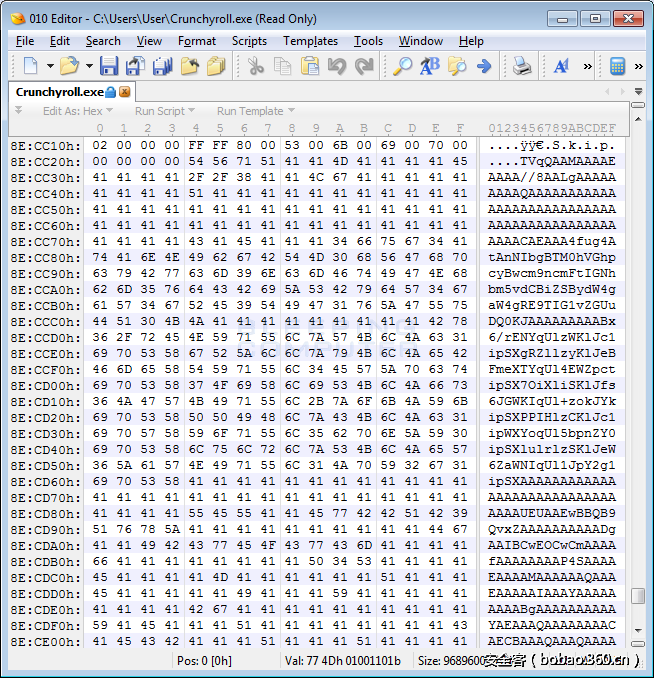Viewport: 654px width, 678px height.
Task: Expand the Open file dropdown arrow
Action: click(89, 66)
